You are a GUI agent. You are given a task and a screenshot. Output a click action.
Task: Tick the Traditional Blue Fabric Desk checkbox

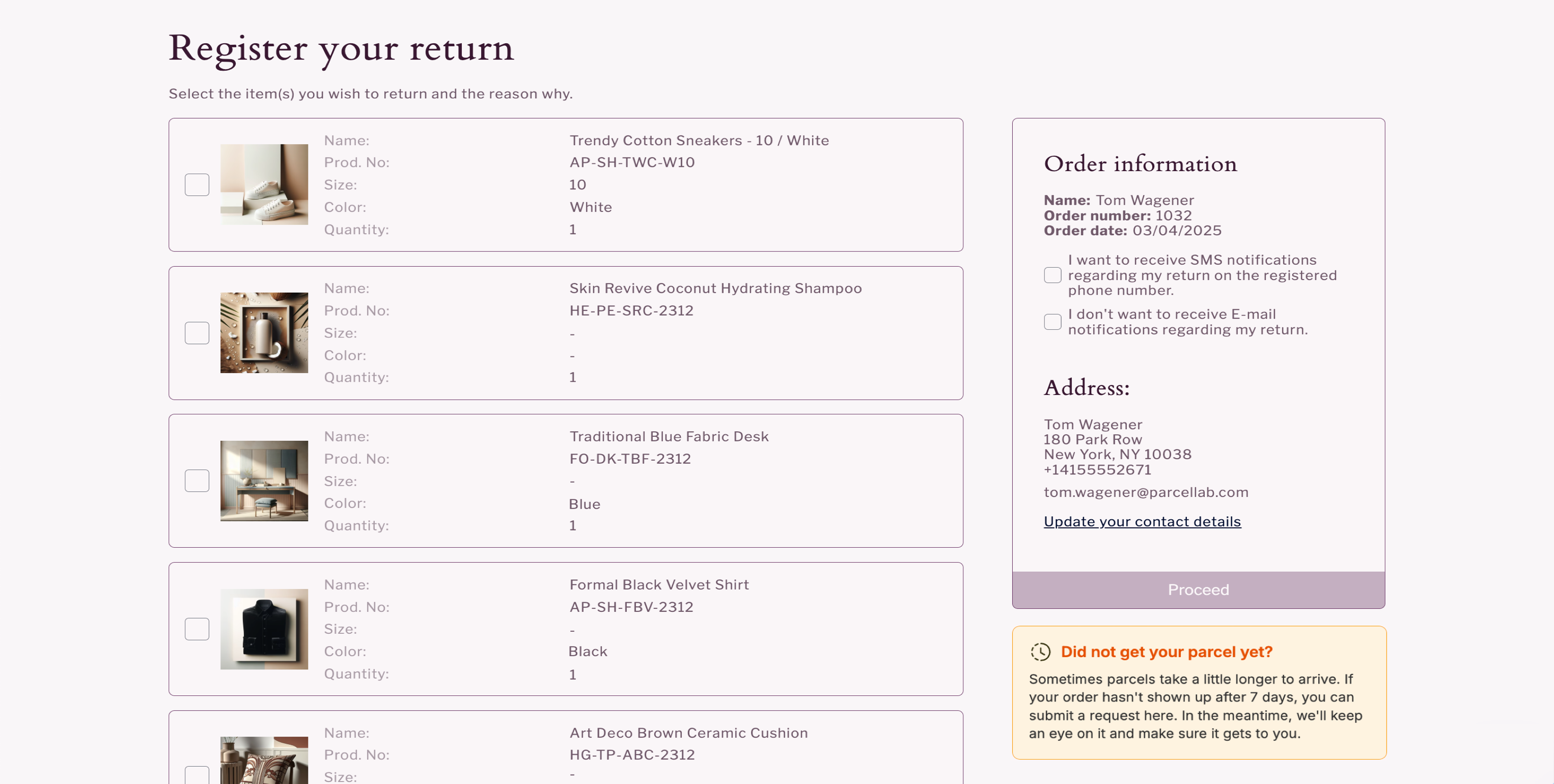pos(197,481)
